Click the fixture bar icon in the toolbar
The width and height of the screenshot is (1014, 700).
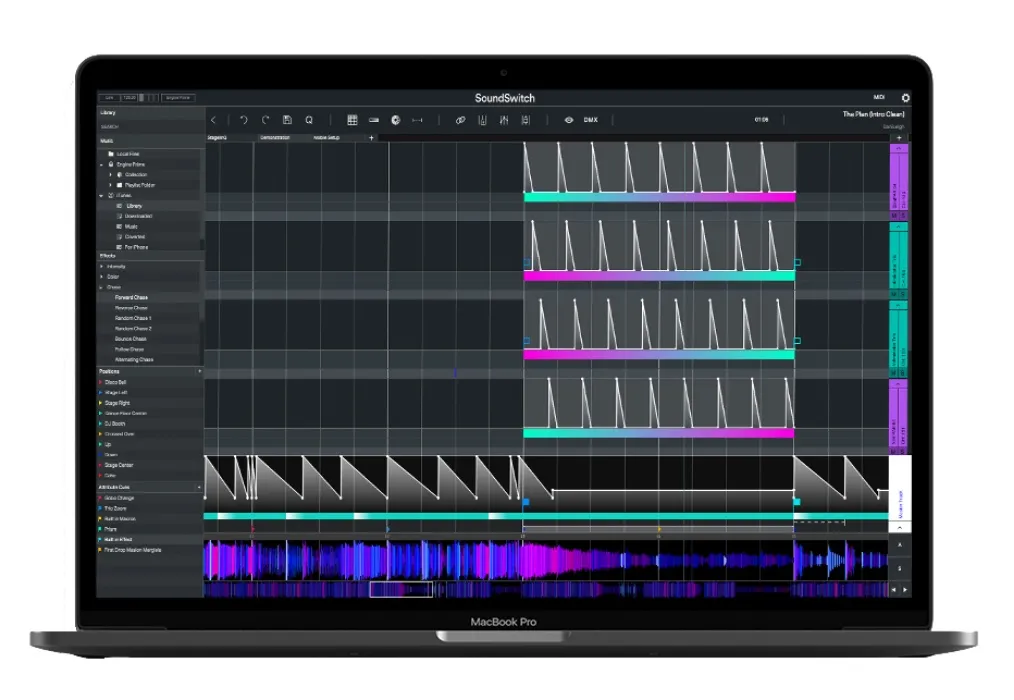coord(374,120)
